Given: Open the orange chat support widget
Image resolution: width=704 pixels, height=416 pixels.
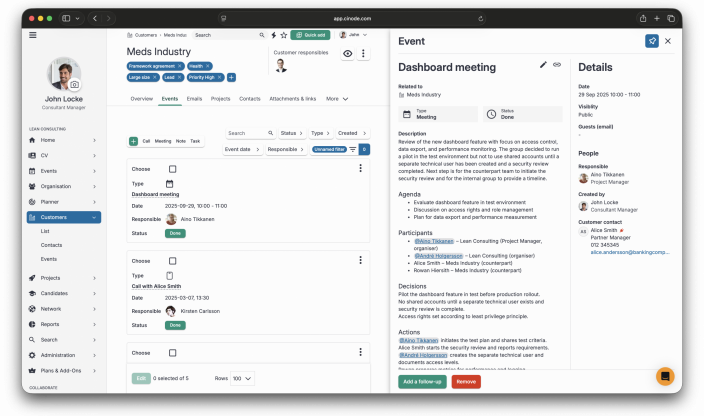Looking at the screenshot, I should pos(664,376).
